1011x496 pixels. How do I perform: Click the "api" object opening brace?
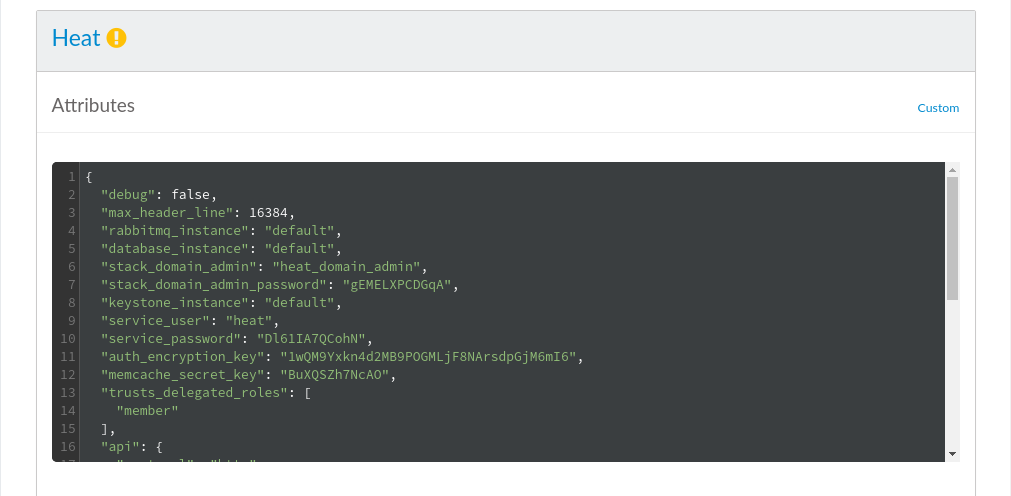(x=159, y=447)
